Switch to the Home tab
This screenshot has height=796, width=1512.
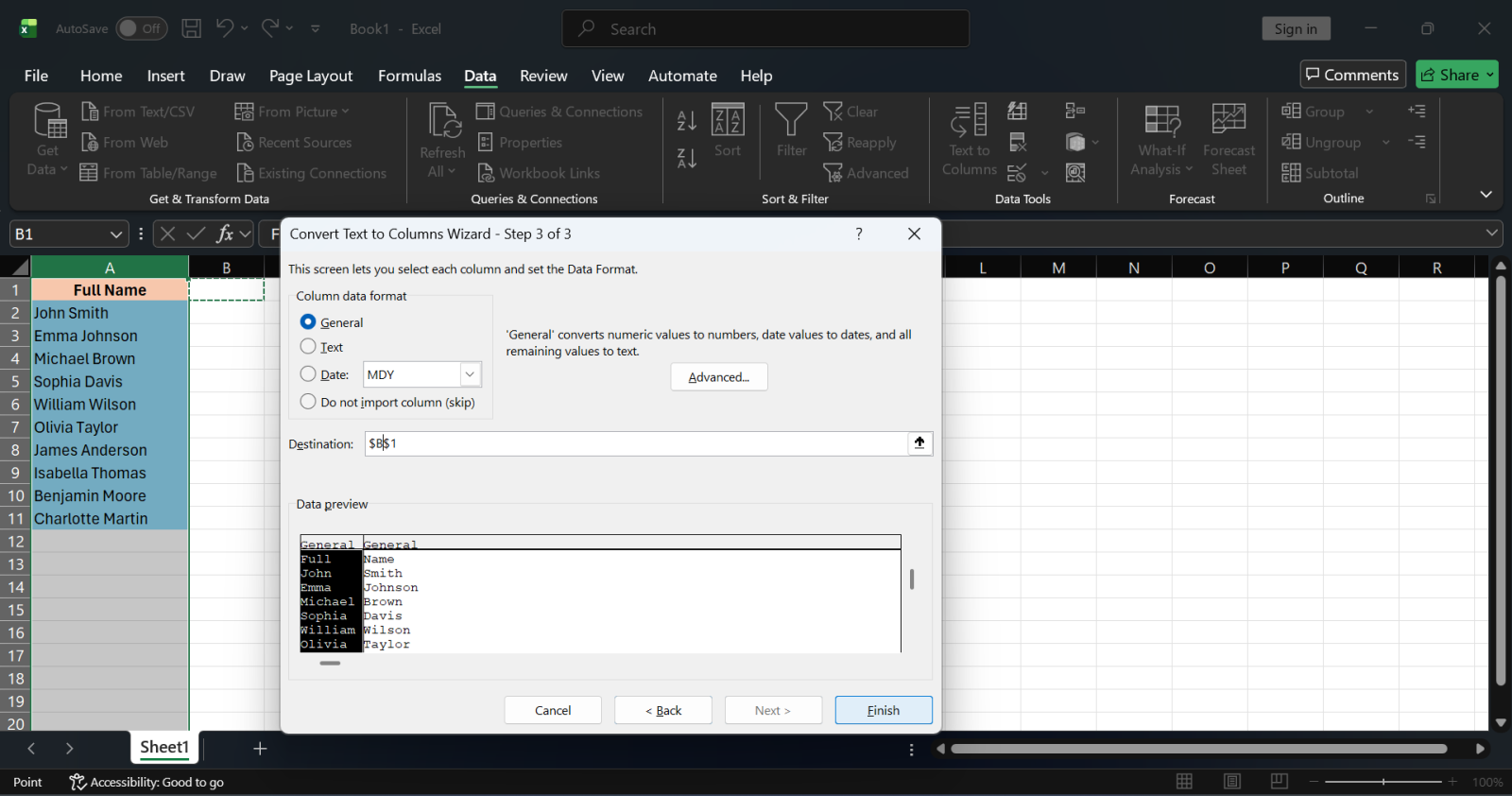pyautogui.click(x=101, y=76)
